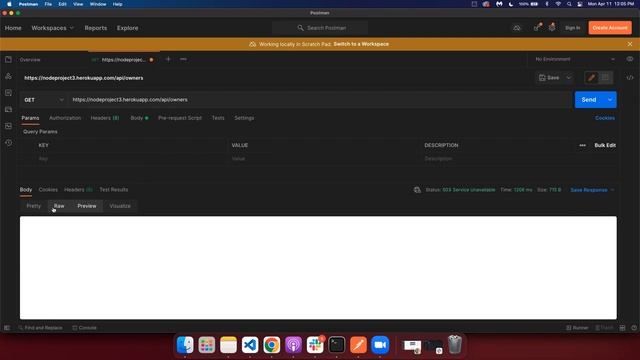Open the response Headers tab
Screen dimensions: 640x360
(78, 190)
